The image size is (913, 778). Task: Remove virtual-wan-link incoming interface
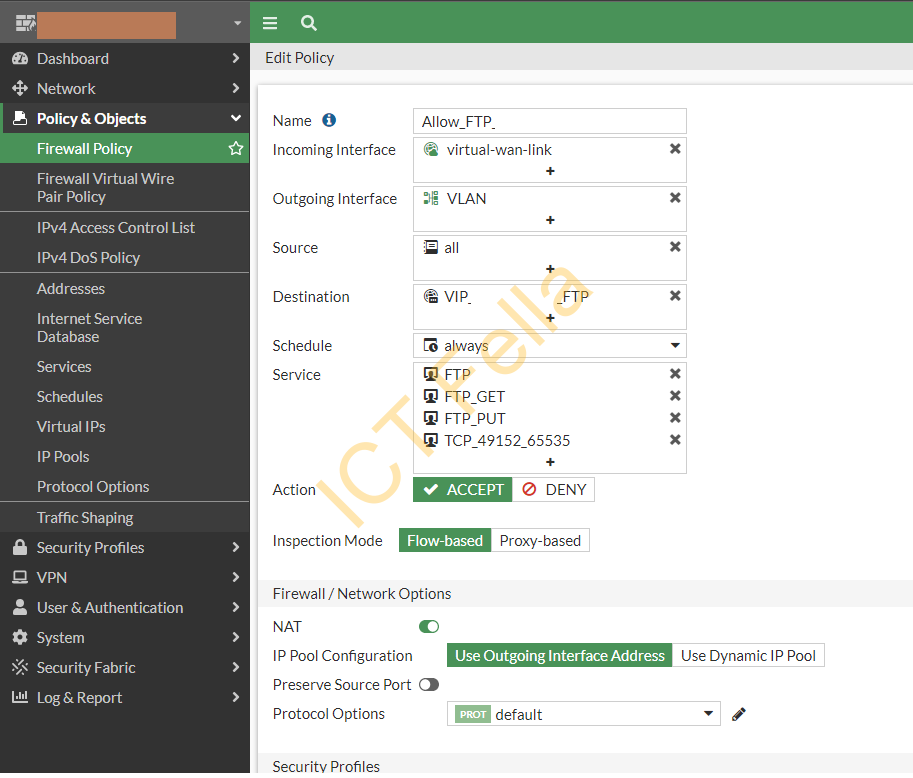pos(675,148)
